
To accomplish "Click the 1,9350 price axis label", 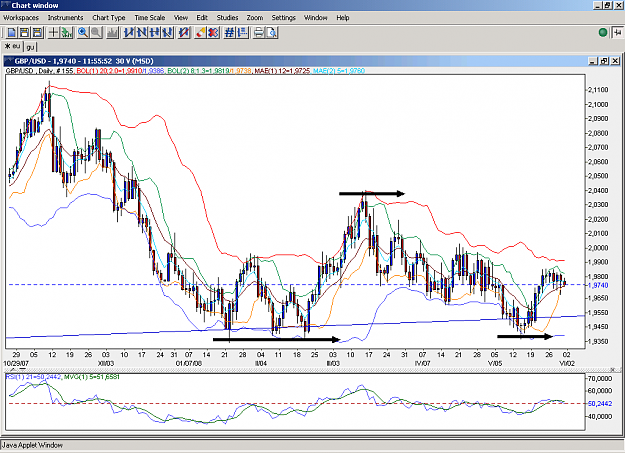I will tap(598, 341).
